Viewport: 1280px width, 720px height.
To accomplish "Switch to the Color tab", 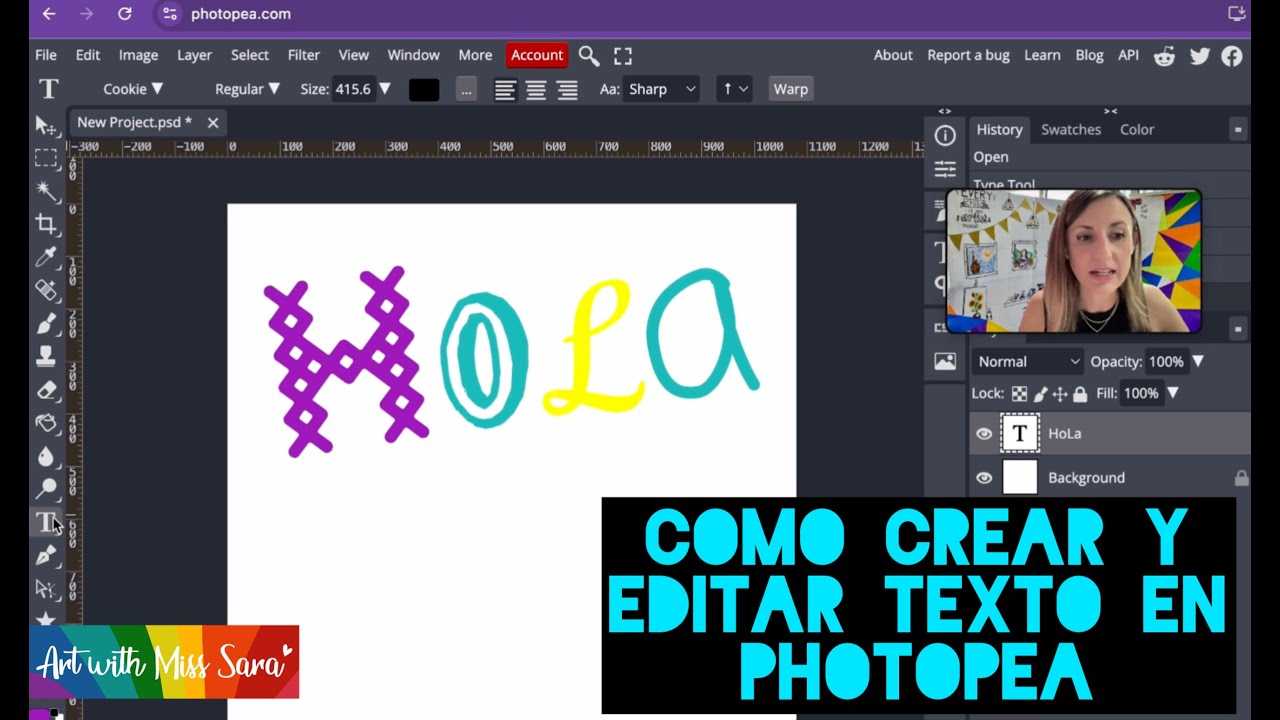I will tap(1137, 129).
